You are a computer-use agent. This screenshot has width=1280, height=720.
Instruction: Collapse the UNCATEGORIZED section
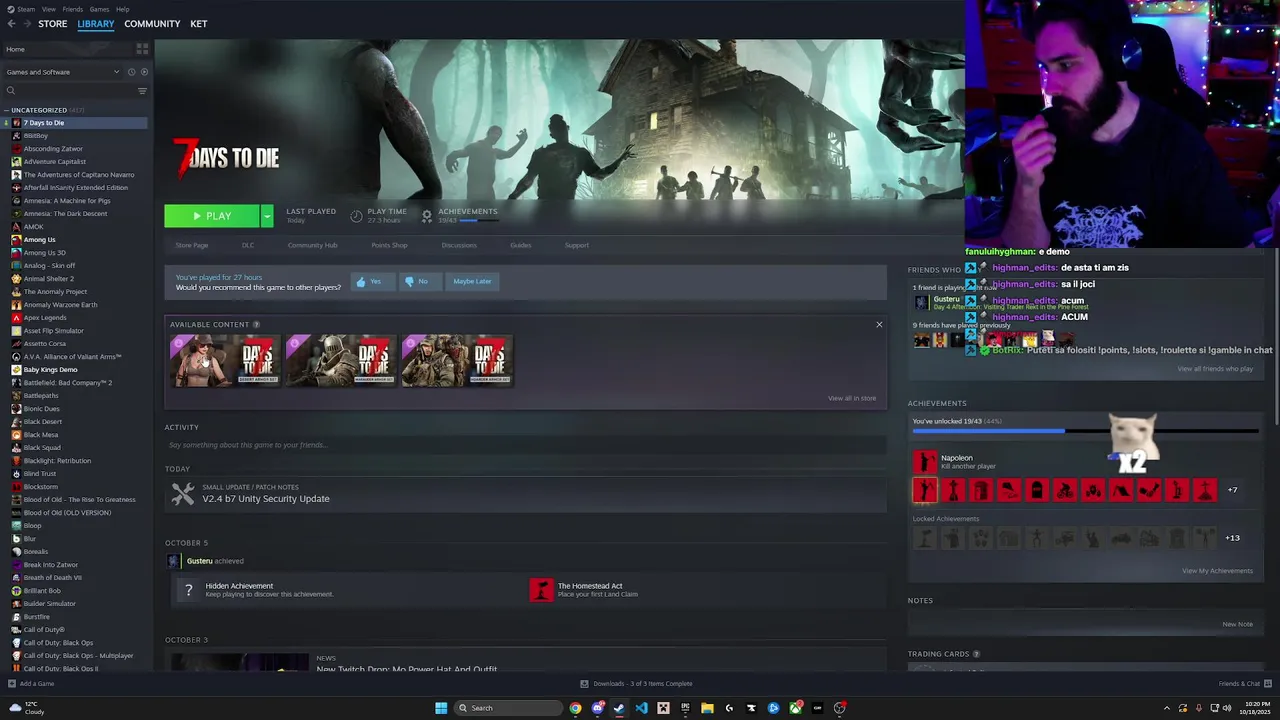pos(7,110)
